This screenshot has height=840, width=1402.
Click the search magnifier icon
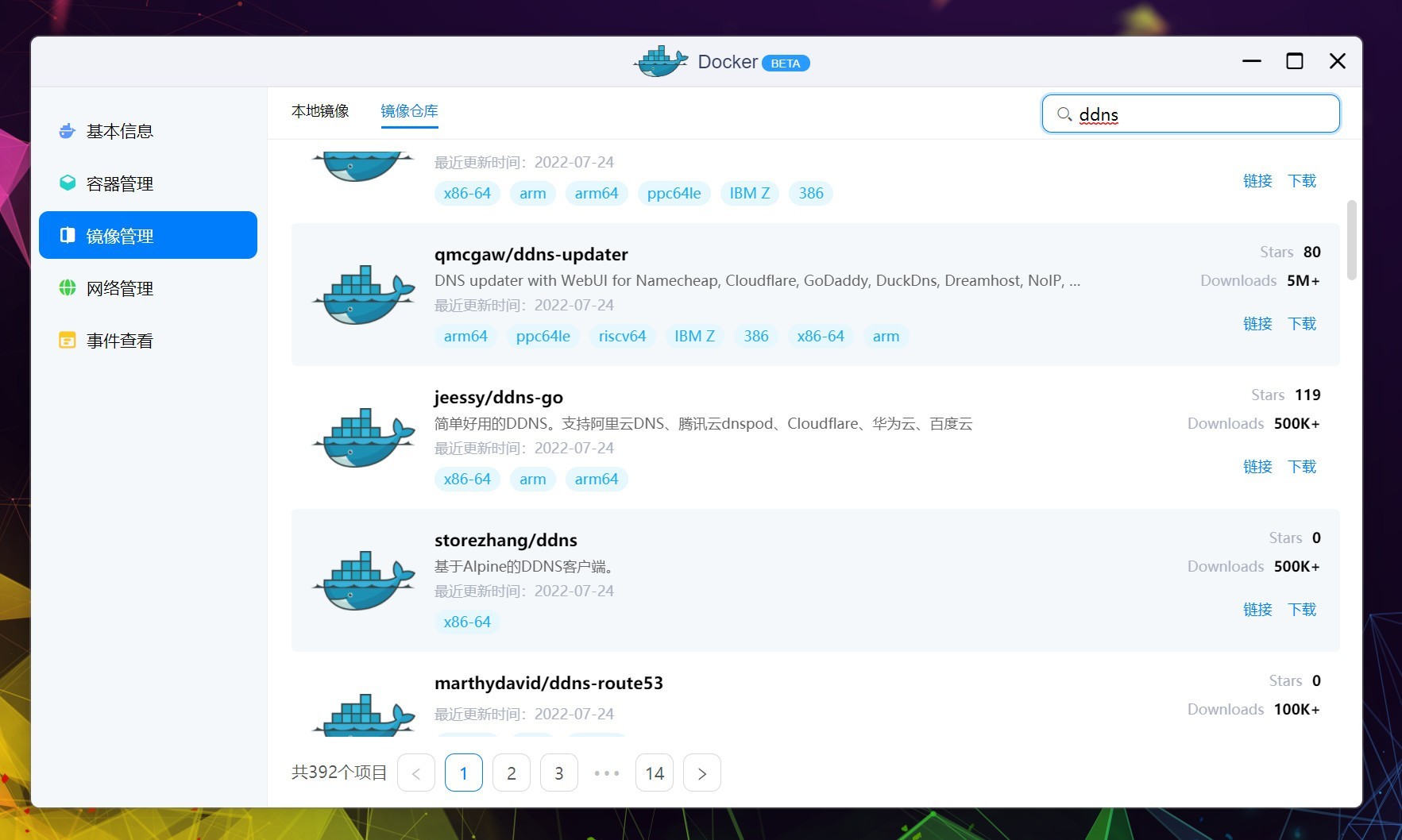(x=1064, y=114)
